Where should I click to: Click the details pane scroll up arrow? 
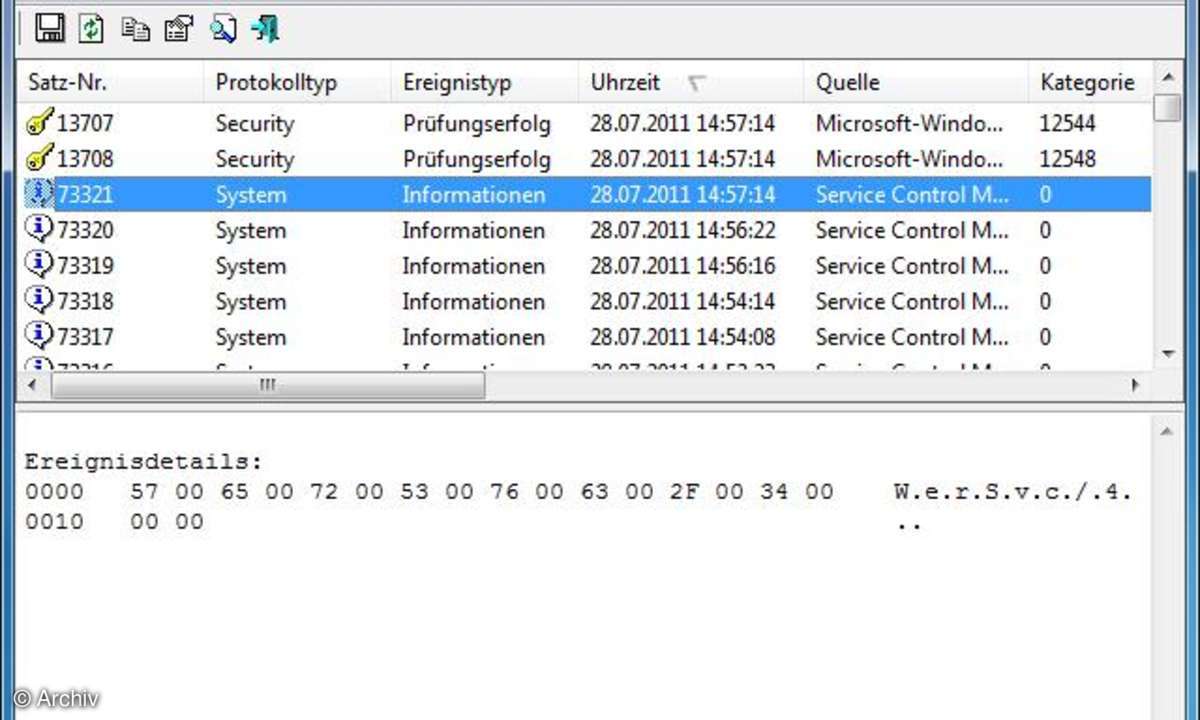click(x=1167, y=430)
